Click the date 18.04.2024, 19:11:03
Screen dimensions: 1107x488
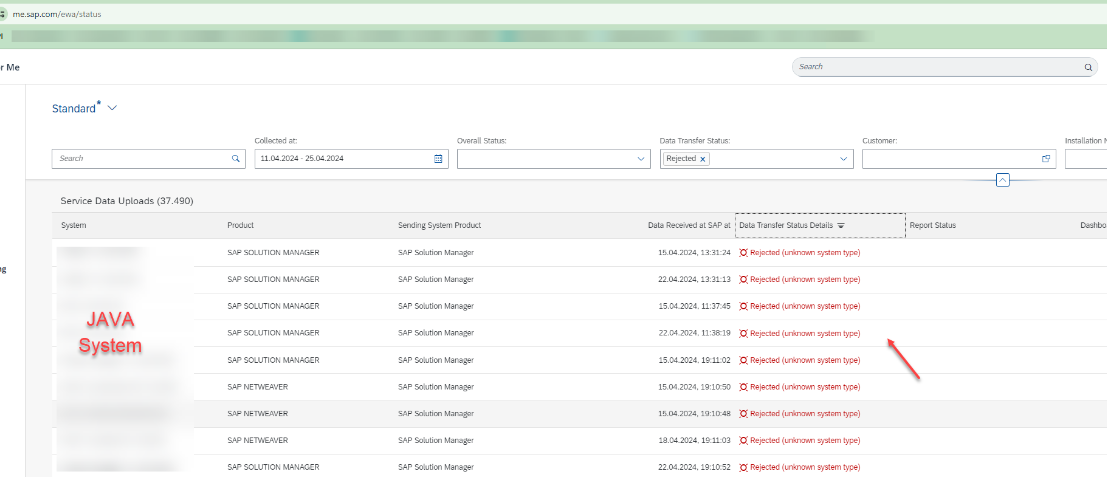pyautogui.click(x=694, y=441)
